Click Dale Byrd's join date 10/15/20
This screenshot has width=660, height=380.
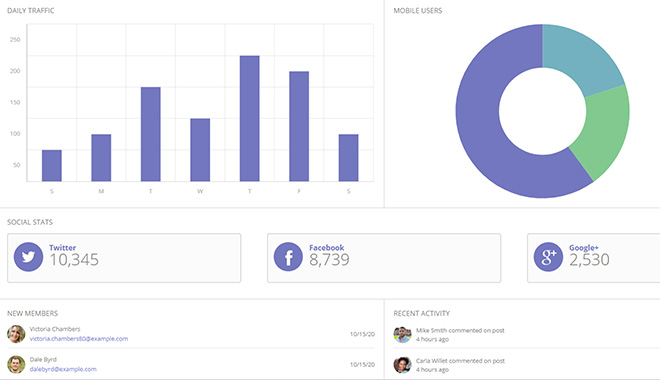coord(362,364)
